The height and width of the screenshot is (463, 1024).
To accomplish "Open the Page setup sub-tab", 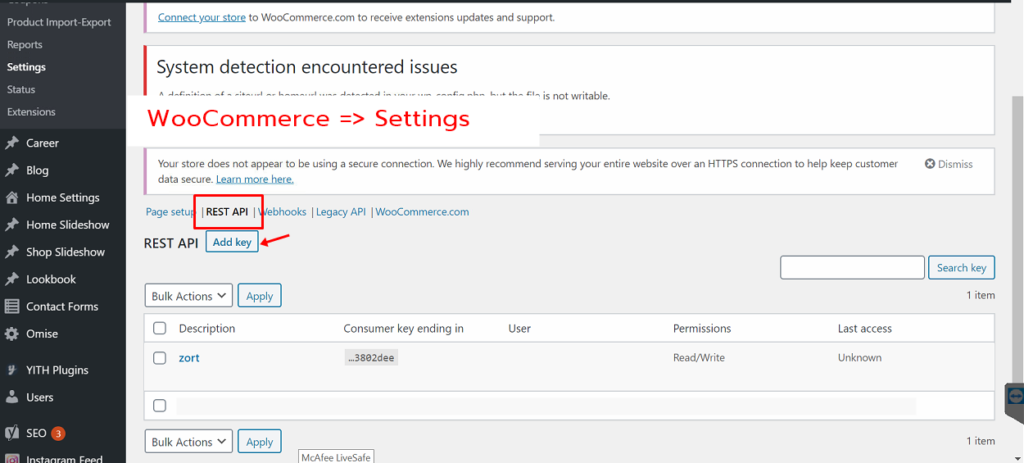I will (x=170, y=212).
